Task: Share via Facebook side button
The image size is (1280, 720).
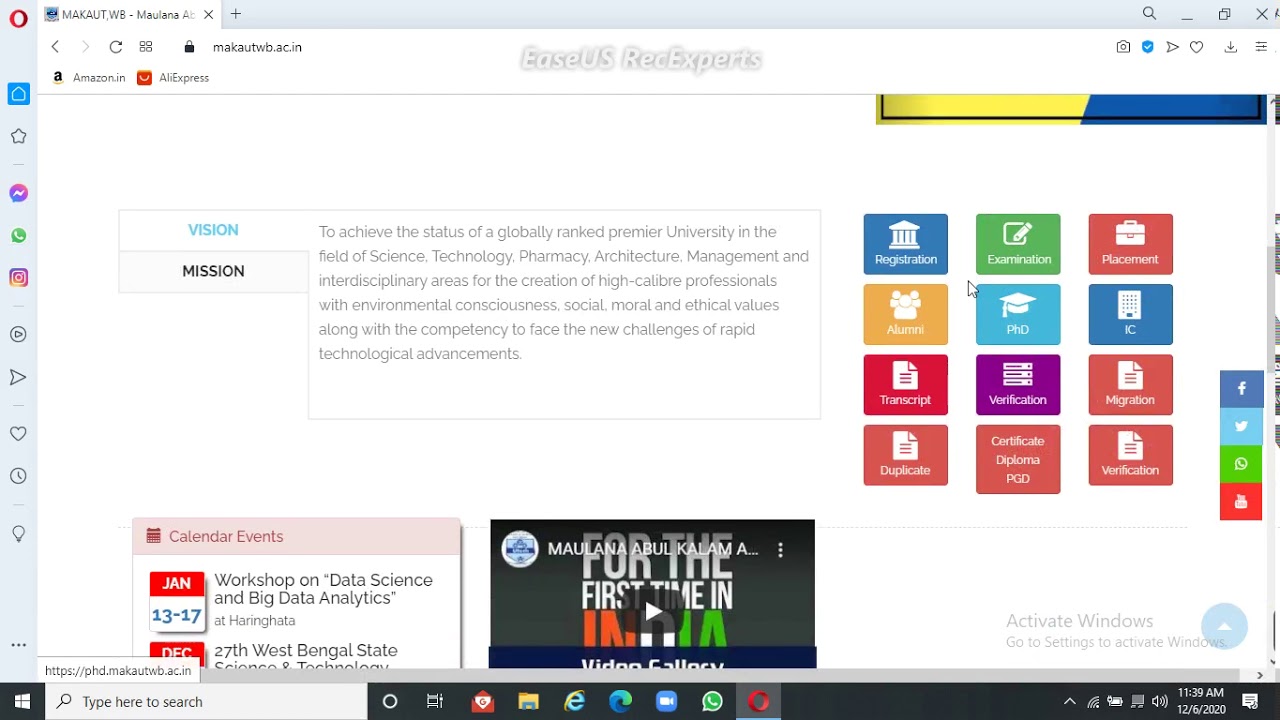Action: [1241, 389]
